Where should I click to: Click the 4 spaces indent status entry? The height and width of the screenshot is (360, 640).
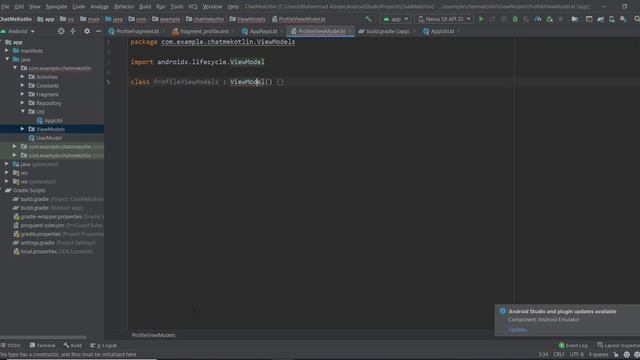(598, 354)
